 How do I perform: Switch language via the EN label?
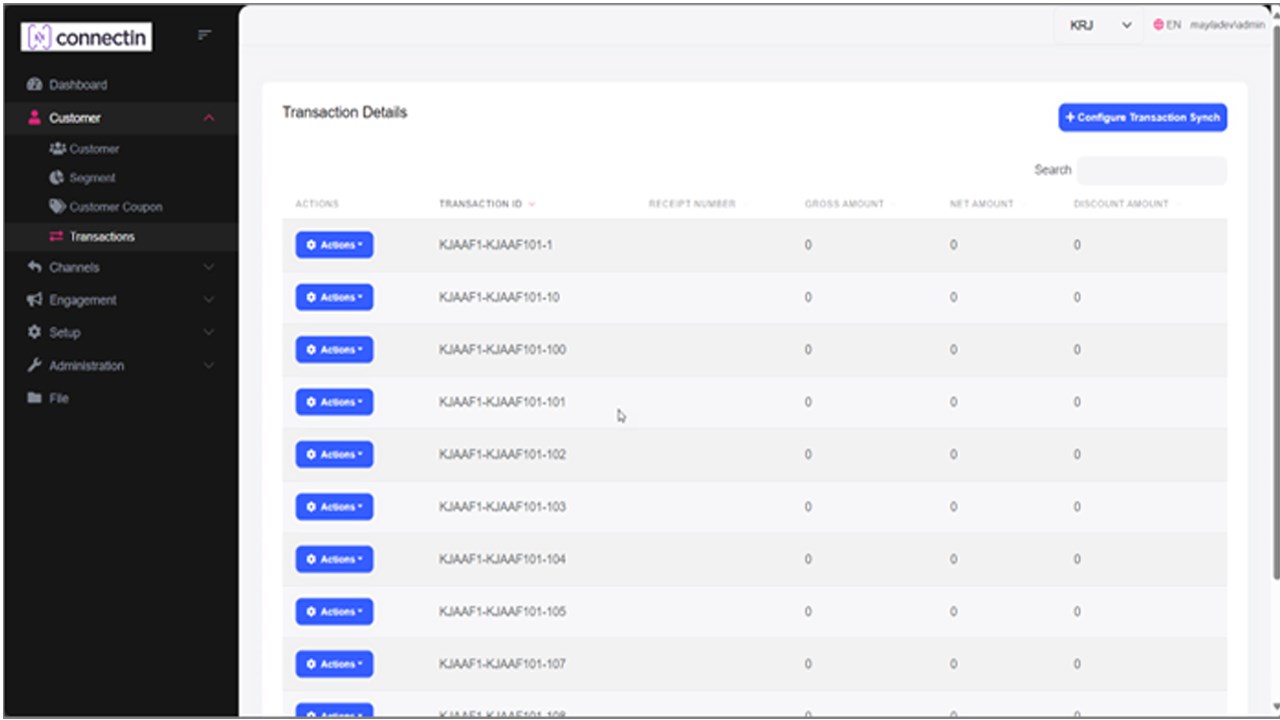pos(1174,25)
